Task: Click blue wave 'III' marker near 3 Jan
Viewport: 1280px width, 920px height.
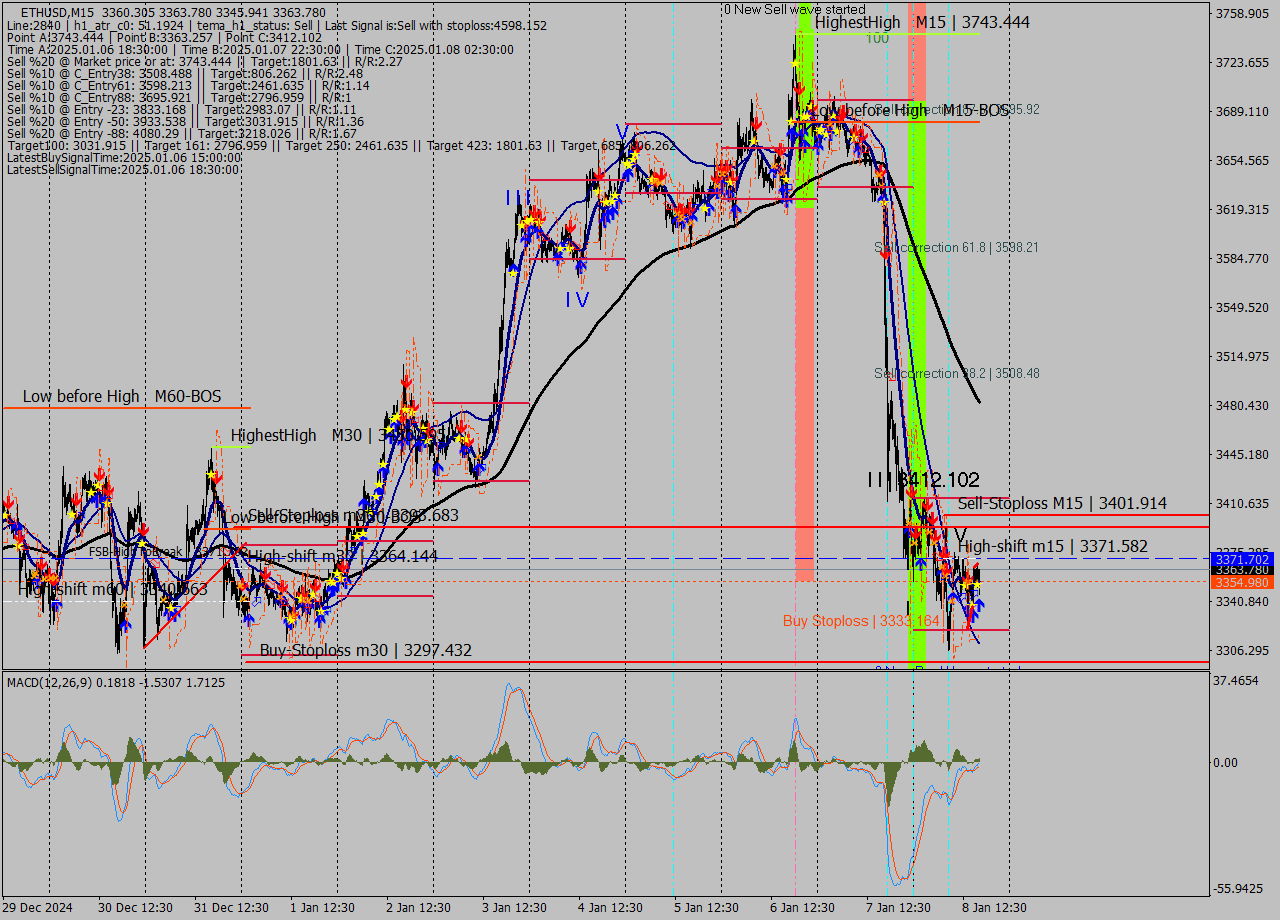Action: pos(517,197)
